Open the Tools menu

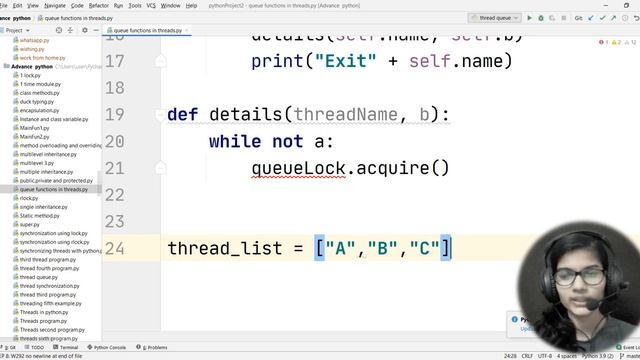(x=135, y=6)
